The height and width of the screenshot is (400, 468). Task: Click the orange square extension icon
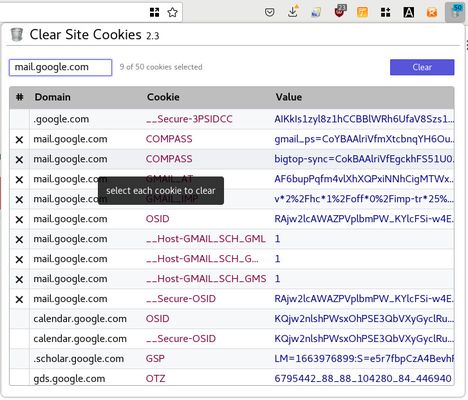pyautogui.click(x=362, y=12)
